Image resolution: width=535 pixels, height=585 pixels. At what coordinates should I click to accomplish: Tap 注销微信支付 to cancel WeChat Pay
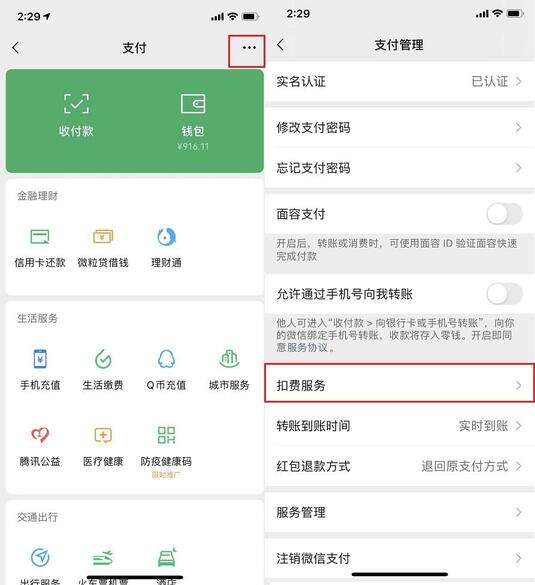click(x=400, y=559)
